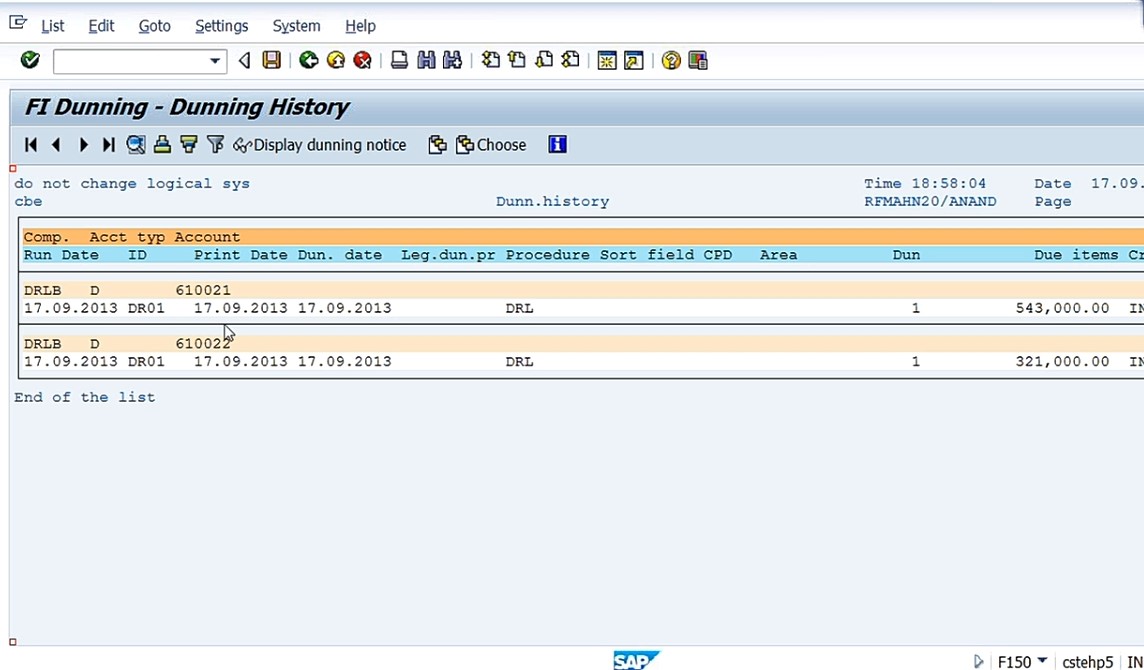1144x670 pixels.
Task: Click the yellow Exit icon
Action: [x=336, y=60]
